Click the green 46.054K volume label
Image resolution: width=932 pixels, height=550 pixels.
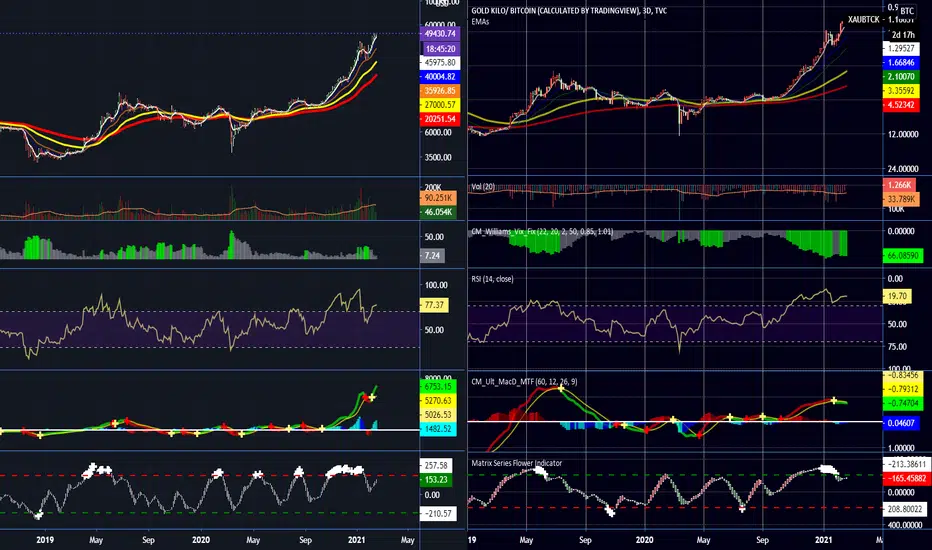[438, 212]
